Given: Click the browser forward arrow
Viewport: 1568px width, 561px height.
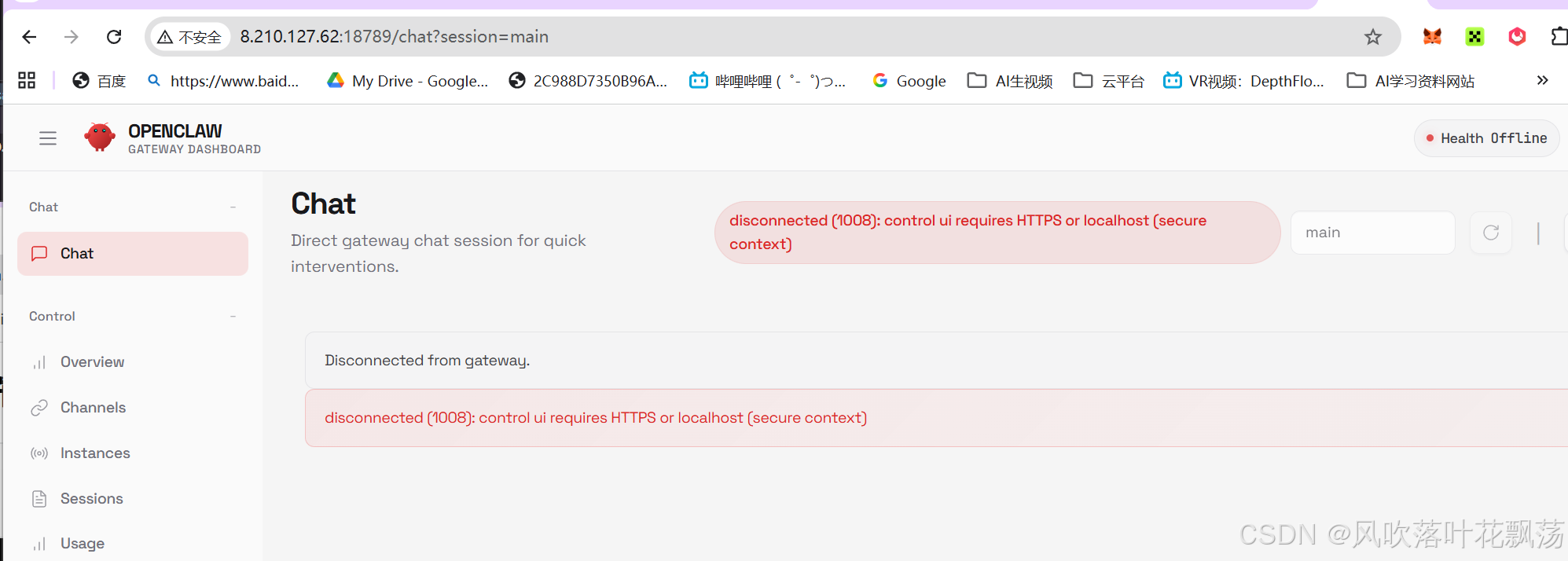Looking at the screenshot, I should [x=72, y=37].
